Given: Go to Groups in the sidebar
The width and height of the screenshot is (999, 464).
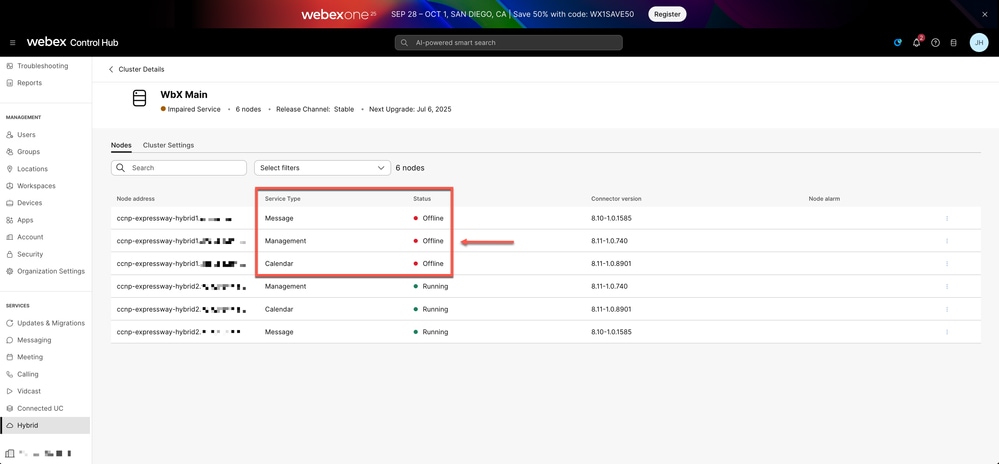Looking at the screenshot, I should (x=28, y=152).
